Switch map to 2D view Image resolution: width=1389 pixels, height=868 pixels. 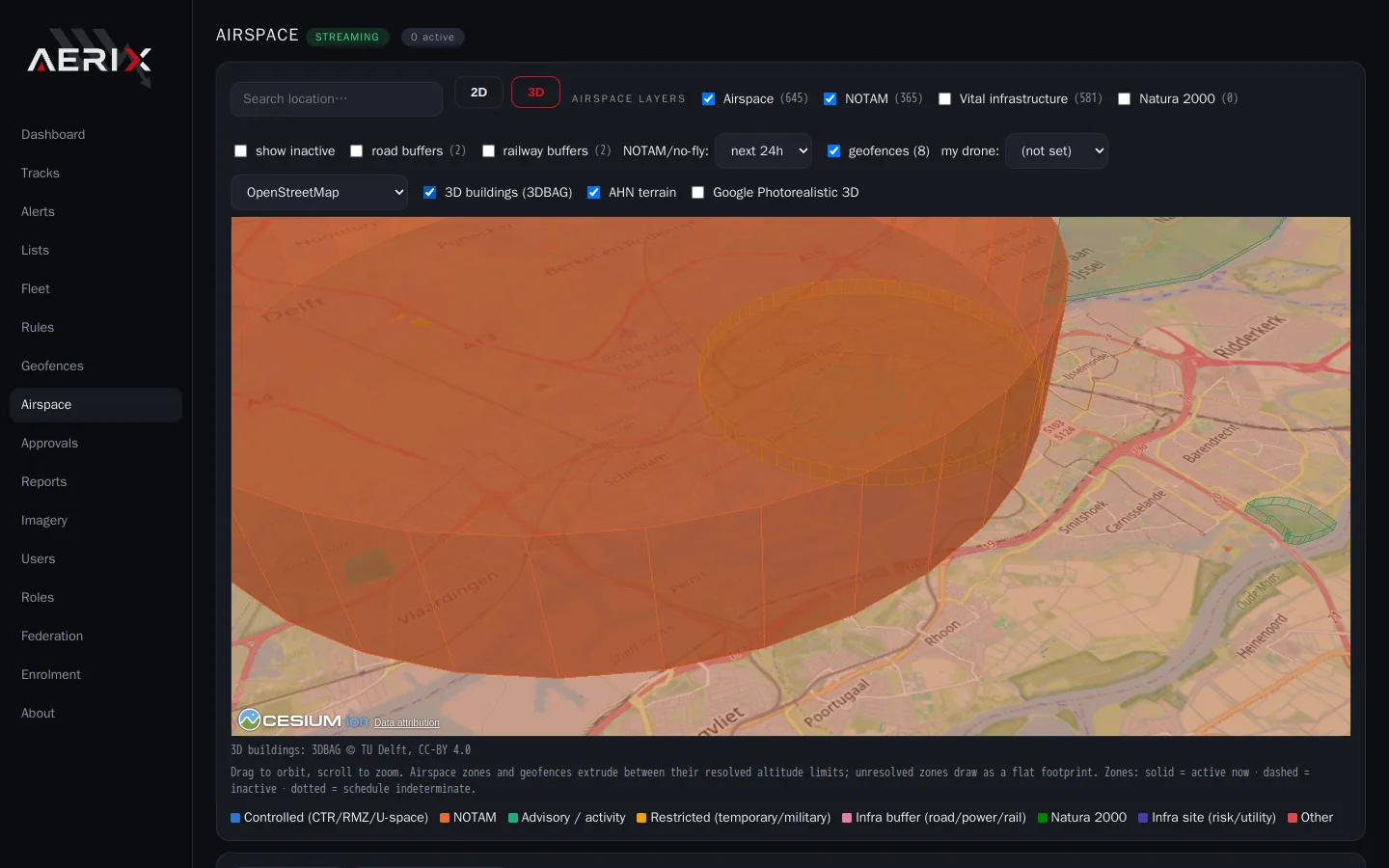(x=478, y=93)
